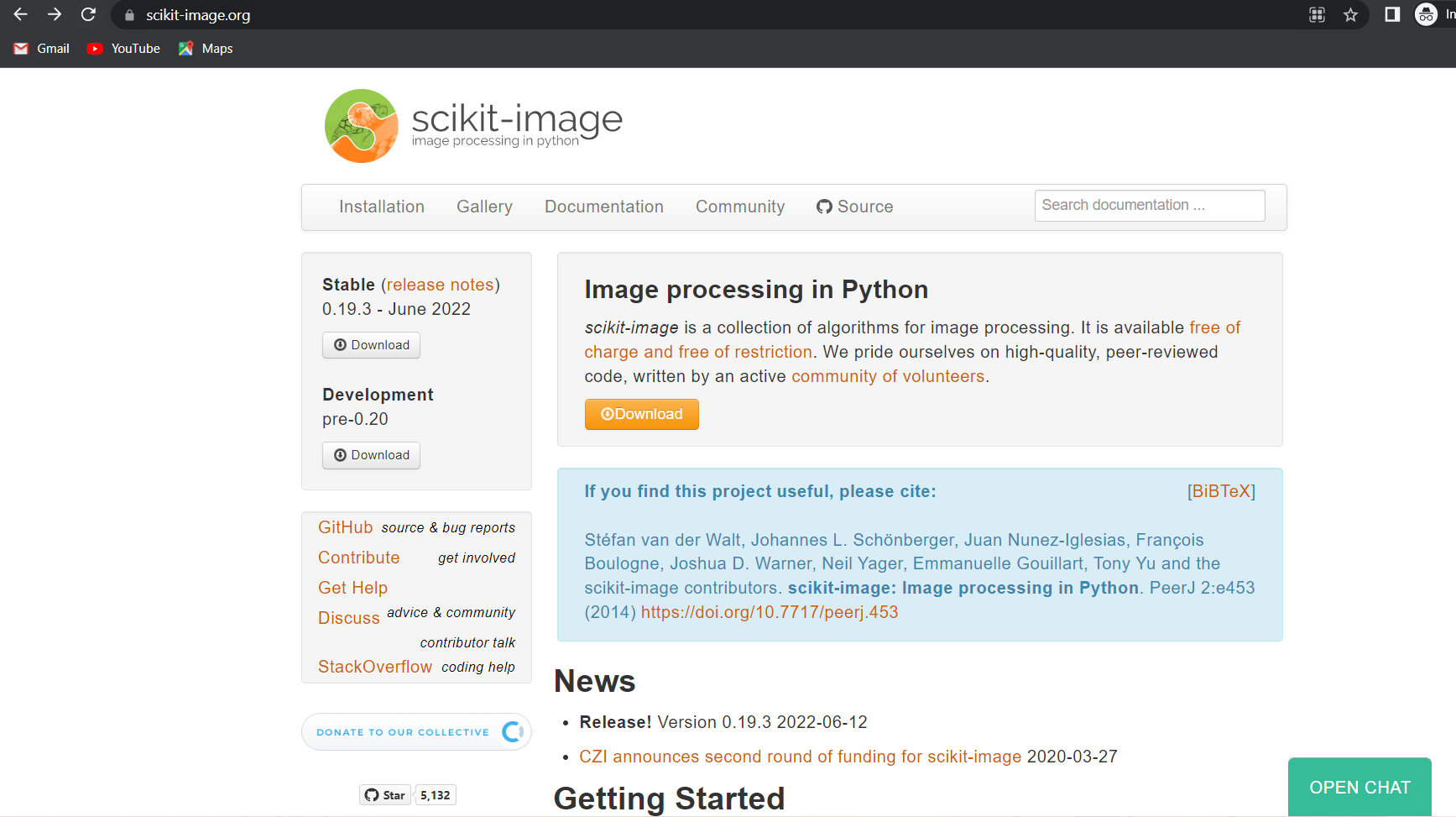The image size is (1456, 817).
Task: Click the address bar URL scikit-image.org
Action: (198, 15)
